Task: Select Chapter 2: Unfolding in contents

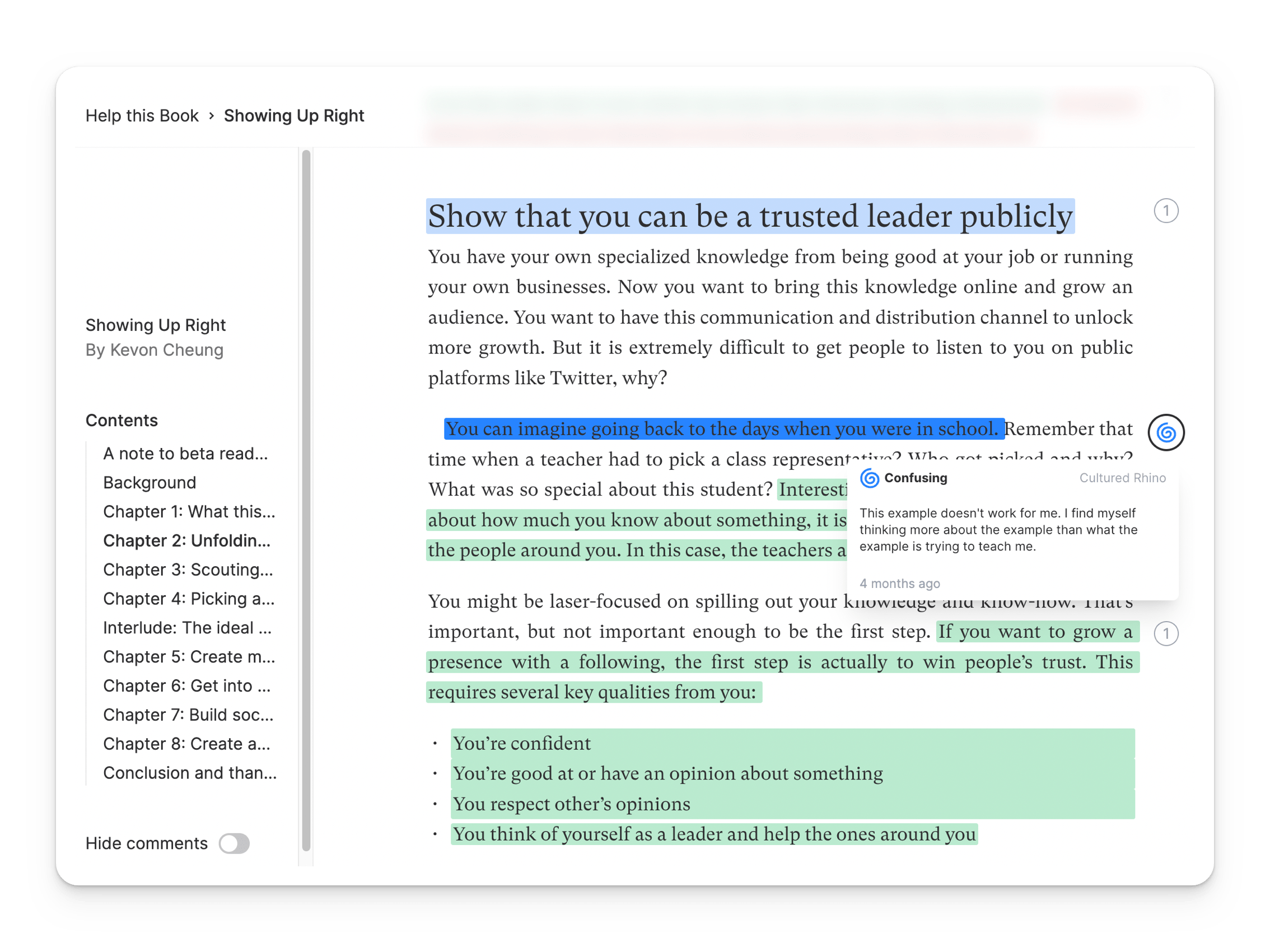Action: click(x=186, y=541)
